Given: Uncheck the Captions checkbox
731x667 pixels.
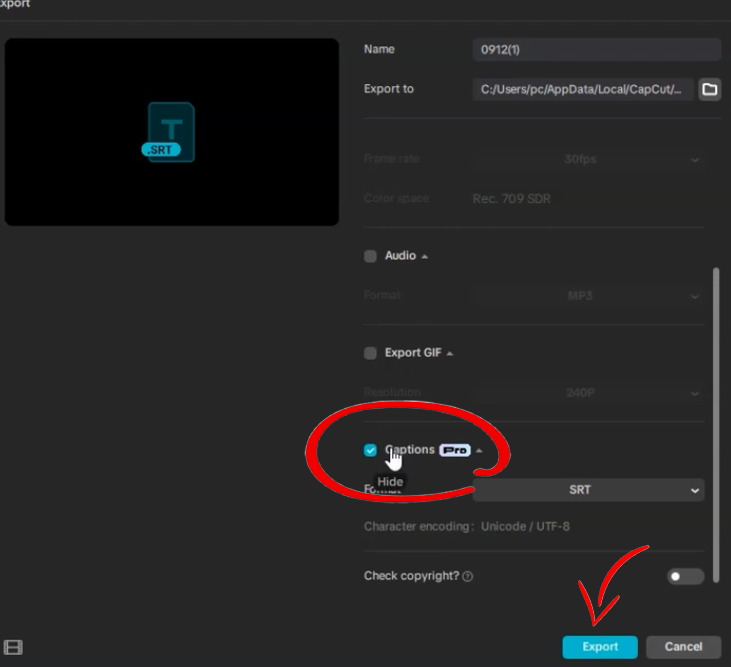Looking at the screenshot, I should point(370,450).
